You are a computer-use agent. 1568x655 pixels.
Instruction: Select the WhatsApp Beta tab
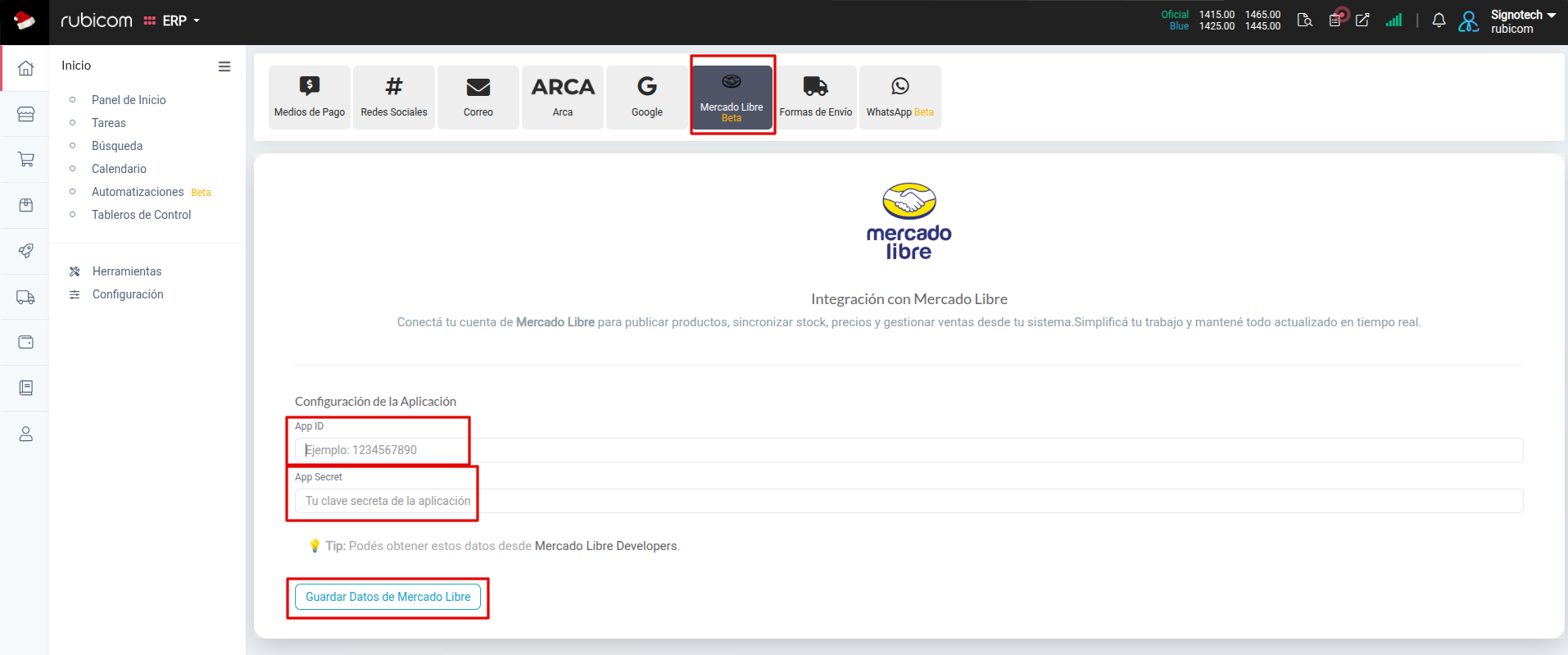pos(900,98)
